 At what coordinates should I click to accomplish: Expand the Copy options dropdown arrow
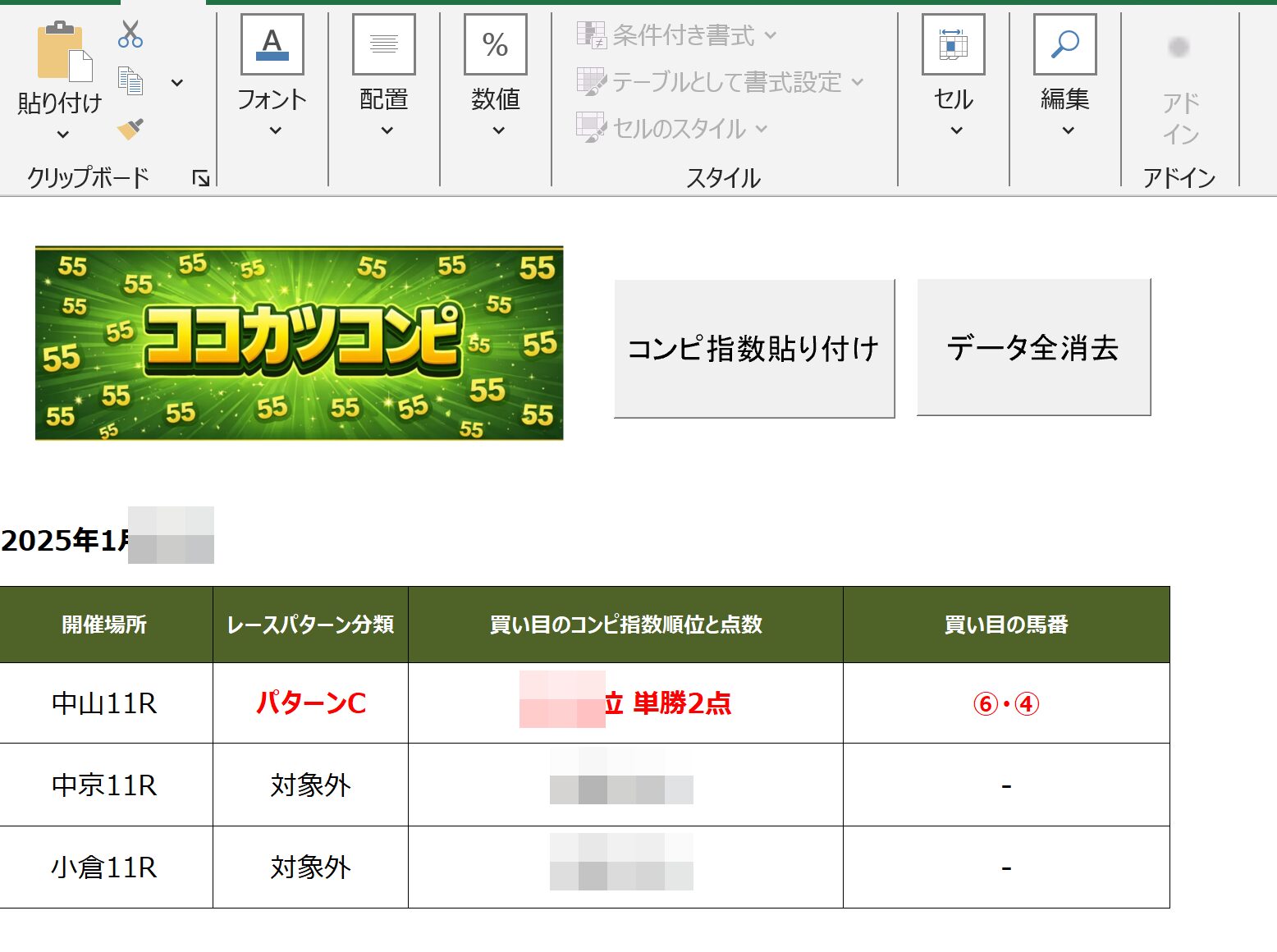[x=176, y=83]
